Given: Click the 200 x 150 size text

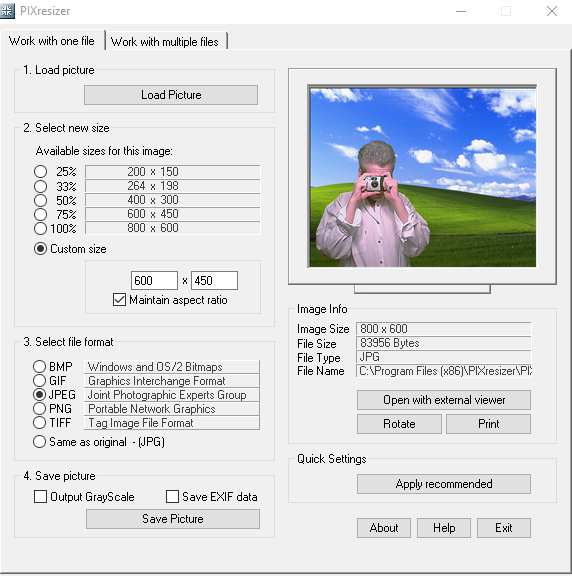Looking at the screenshot, I should pos(153,172).
